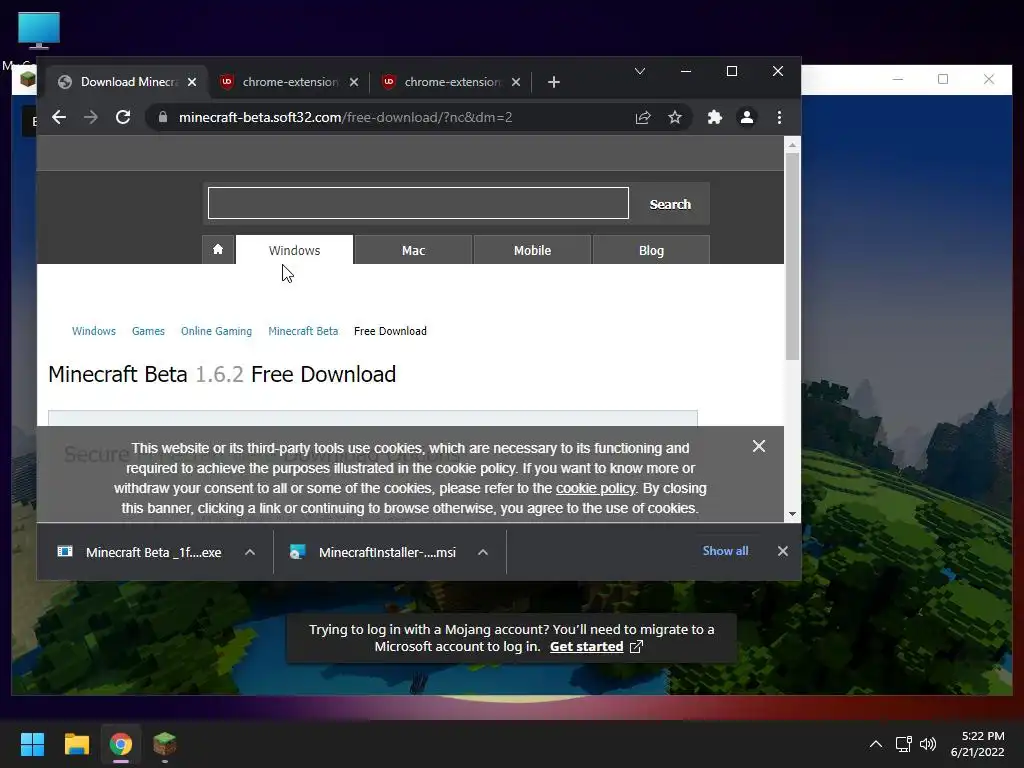Click the scrollbar up arrow
The image size is (1024, 768).
(x=792, y=145)
